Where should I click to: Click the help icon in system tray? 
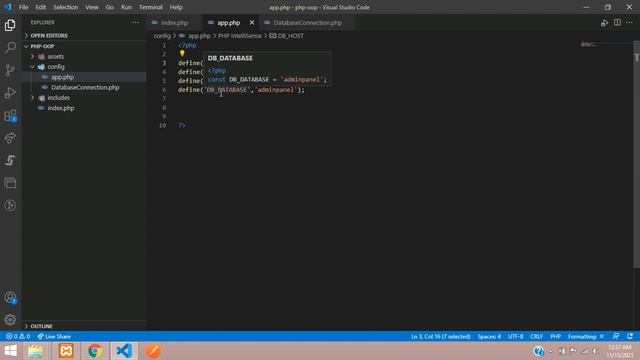tap(539, 351)
